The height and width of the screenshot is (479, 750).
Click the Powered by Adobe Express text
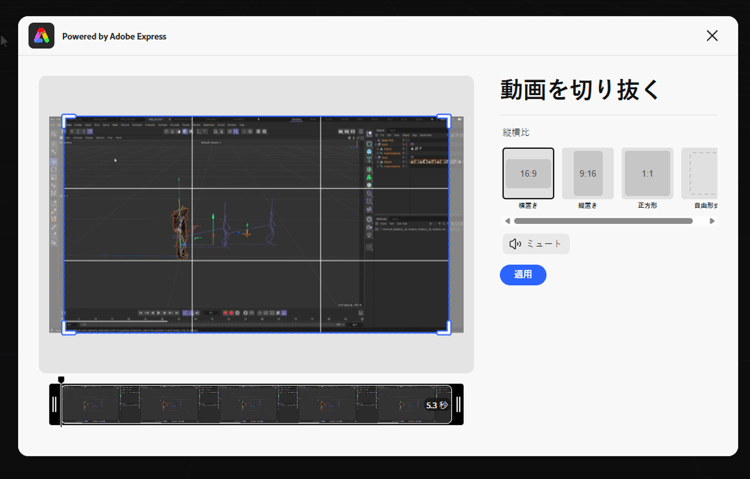pos(114,36)
